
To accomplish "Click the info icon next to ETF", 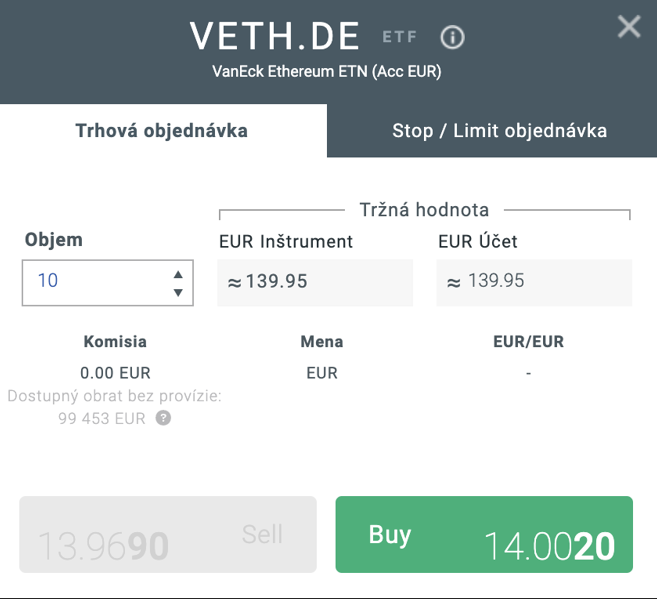I will (x=453, y=38).
